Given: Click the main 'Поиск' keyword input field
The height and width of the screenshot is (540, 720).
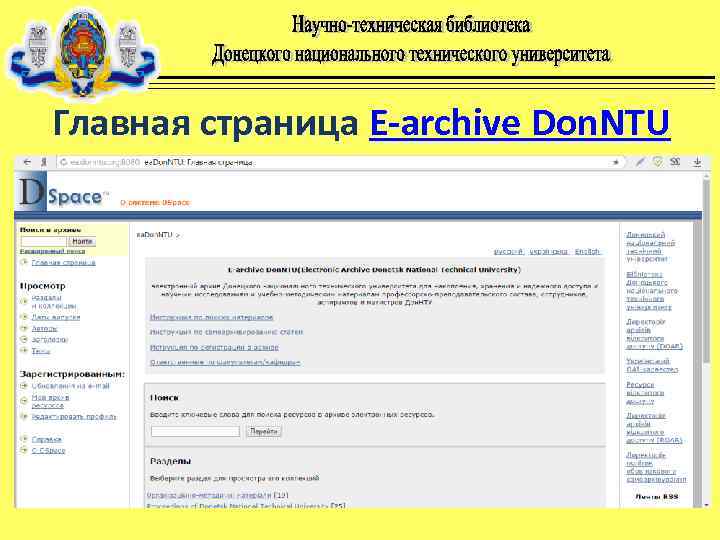Looking at the screenshot, I should click(195, 431).
